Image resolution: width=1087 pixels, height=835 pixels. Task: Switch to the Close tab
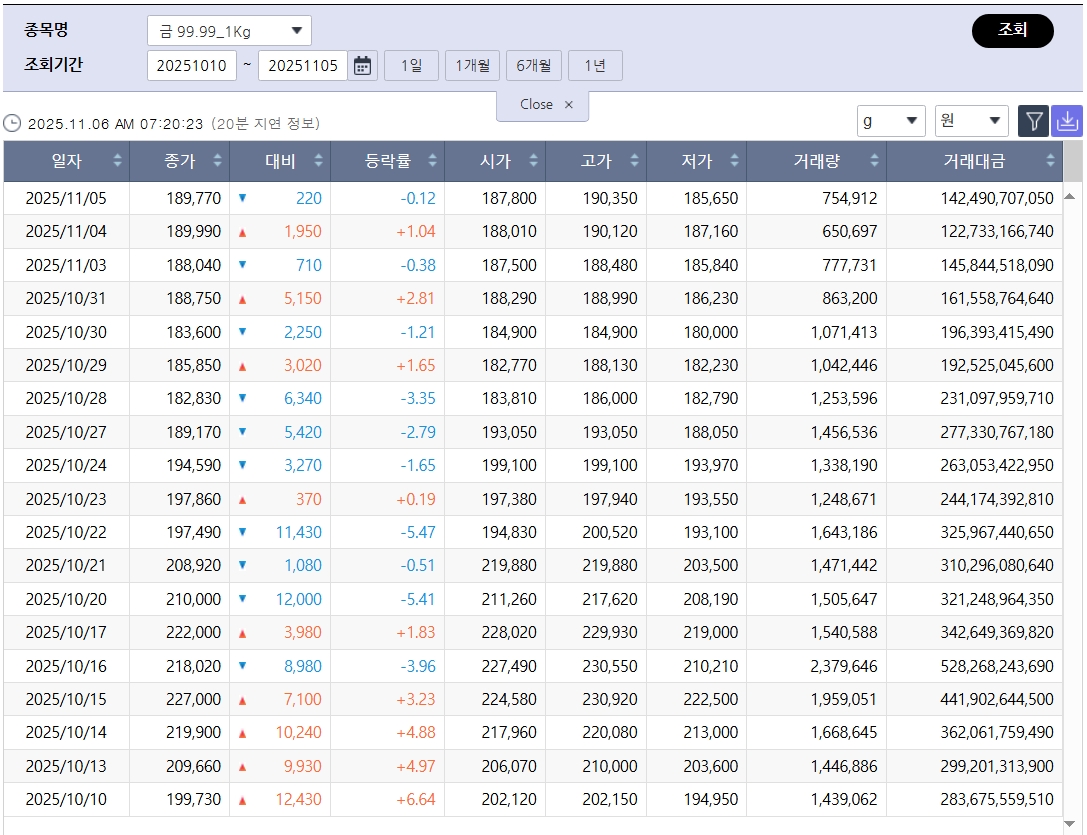[x=536, y=104]
